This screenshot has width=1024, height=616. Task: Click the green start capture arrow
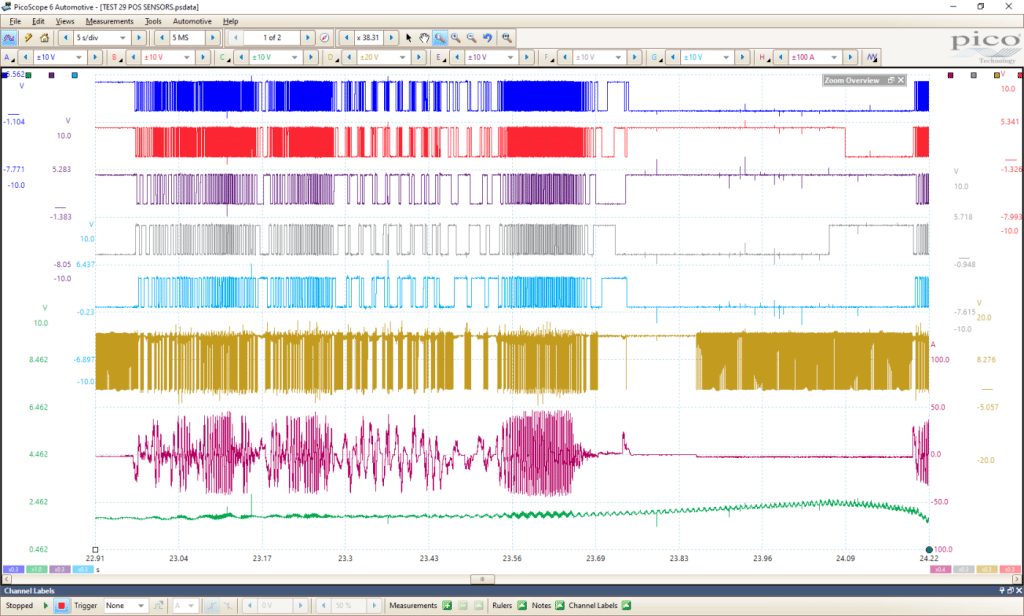[46, 606]
